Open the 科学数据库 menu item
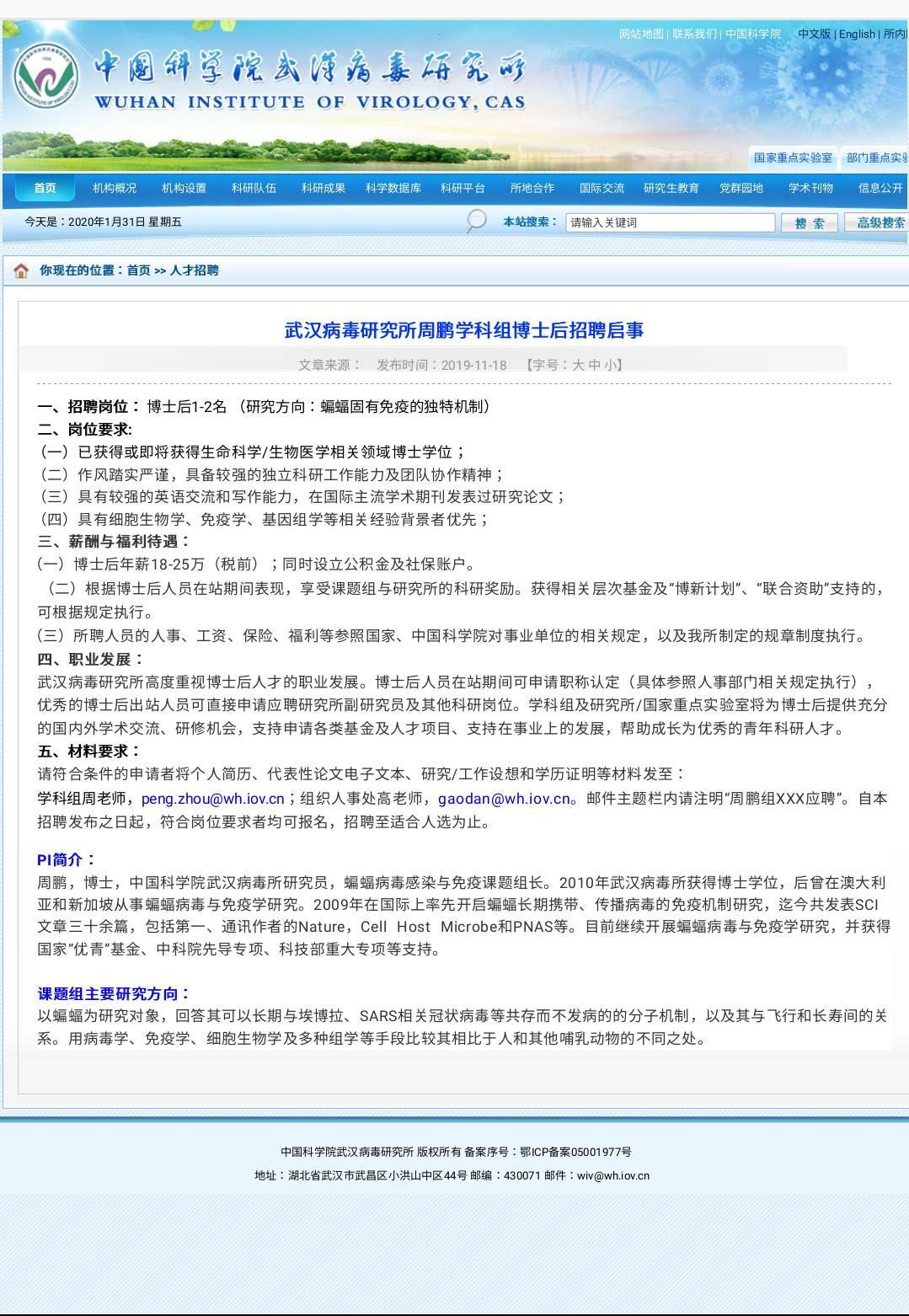 (393, 188)
